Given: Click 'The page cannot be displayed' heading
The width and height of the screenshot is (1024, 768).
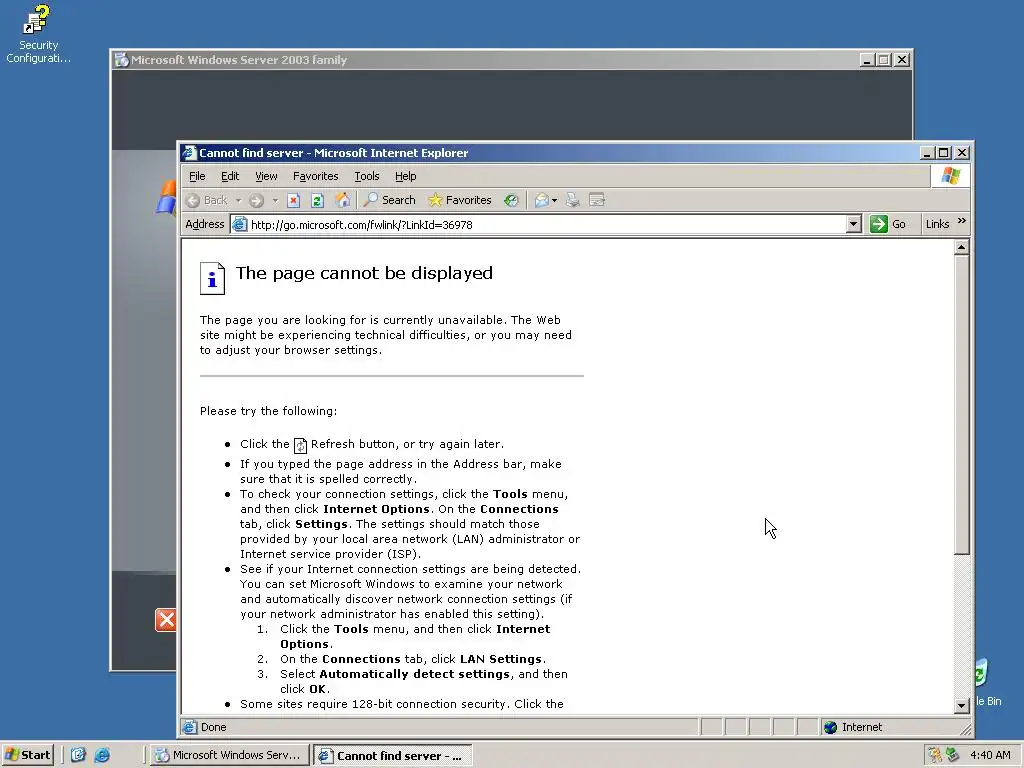Looking at the screenshot, I should 364,273.
